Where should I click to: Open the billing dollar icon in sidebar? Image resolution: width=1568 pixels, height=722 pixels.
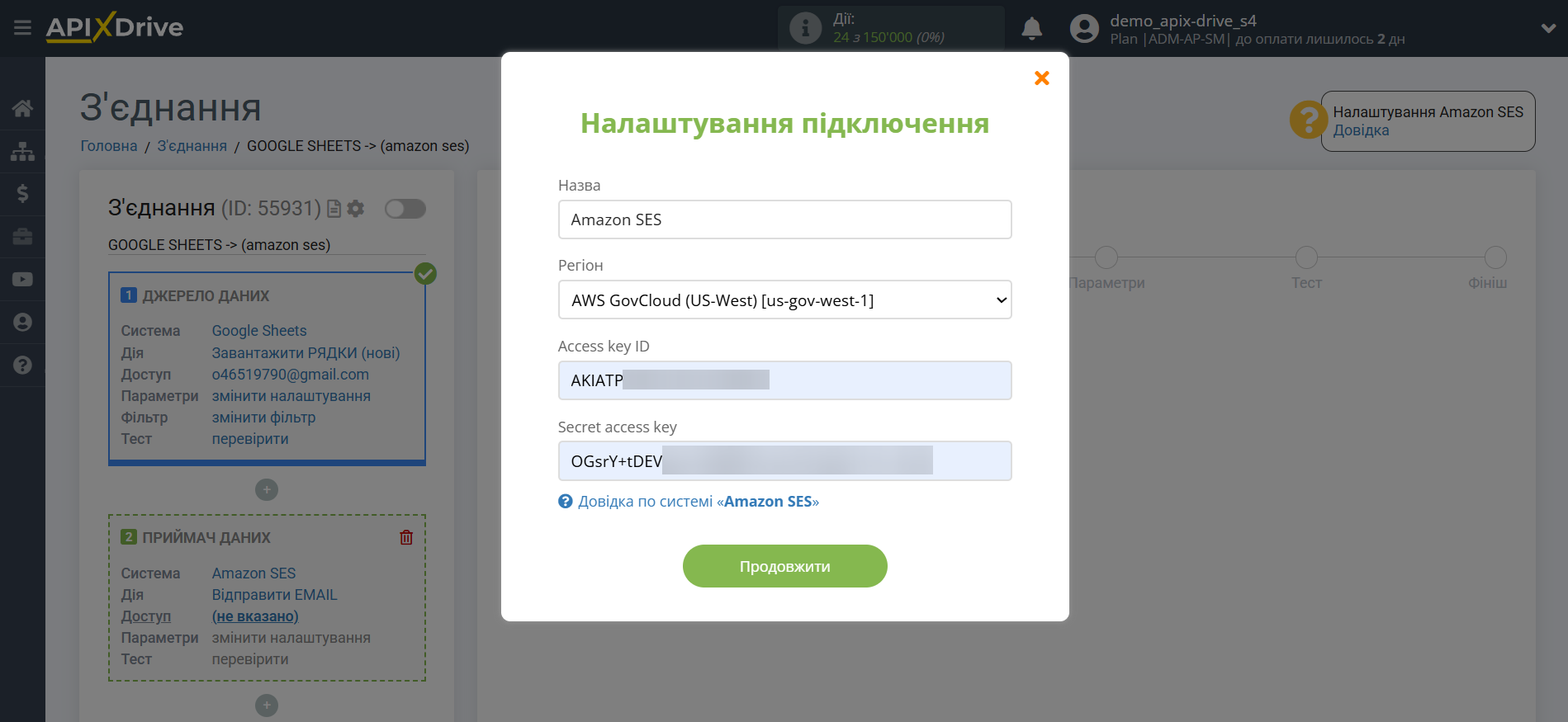tap(22, 194)
